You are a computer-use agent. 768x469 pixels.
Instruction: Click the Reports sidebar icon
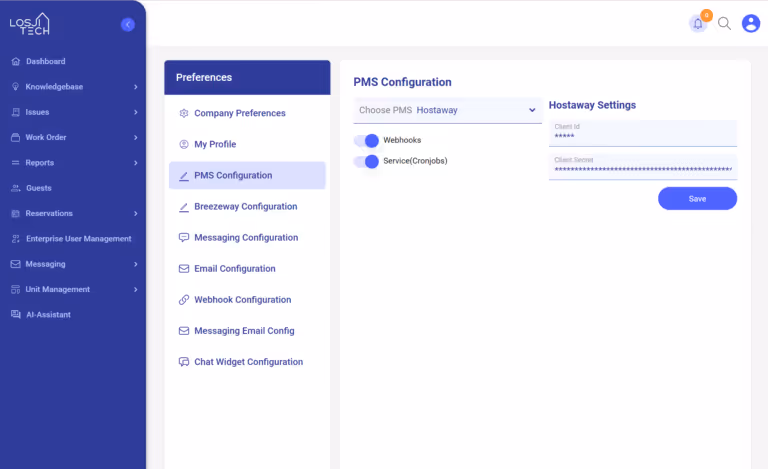coord(16,163)
